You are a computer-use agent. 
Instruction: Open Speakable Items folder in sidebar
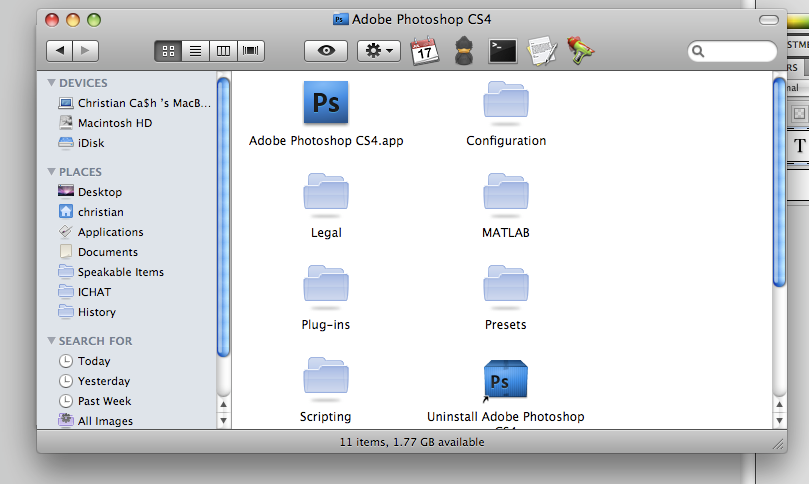(111, 272)
